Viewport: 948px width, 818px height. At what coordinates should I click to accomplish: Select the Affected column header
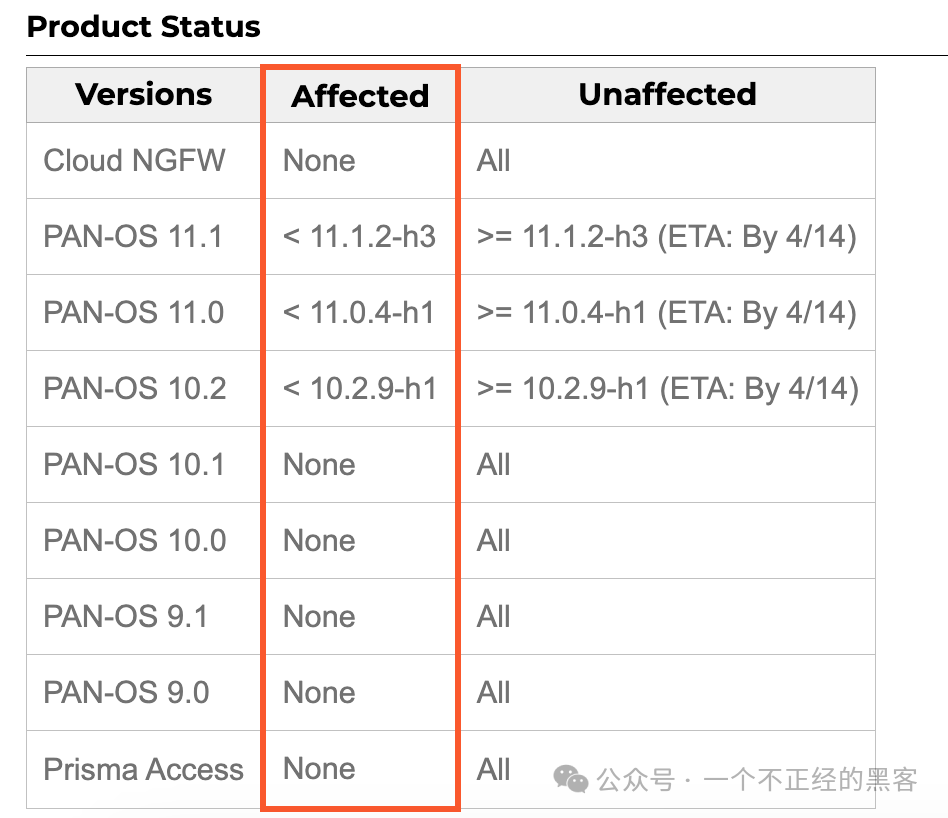(x=360, y=96)
